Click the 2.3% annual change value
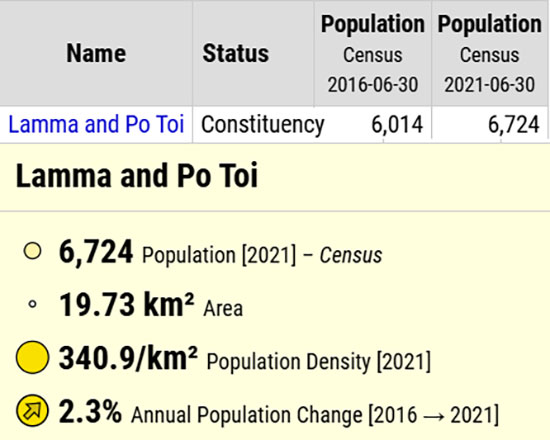 [90, 411]
